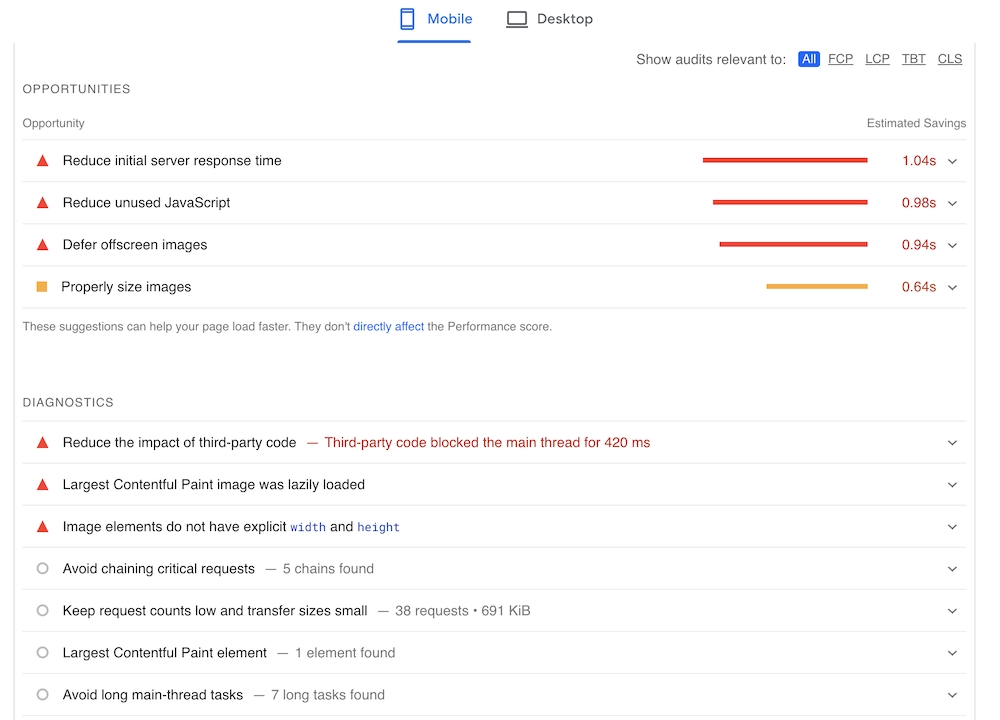
Task: Expand Largest Contentful Paint element chevron
Action: click(x=952, y=653)
